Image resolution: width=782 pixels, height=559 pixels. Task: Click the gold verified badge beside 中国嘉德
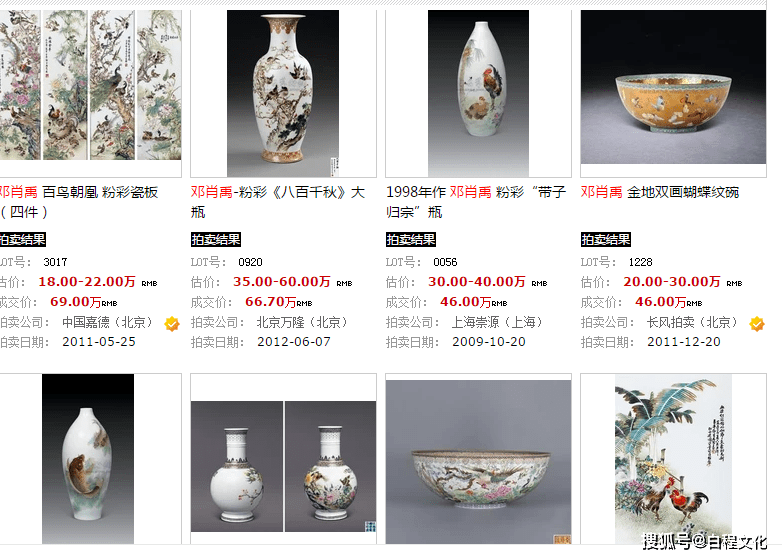point(172,324)
